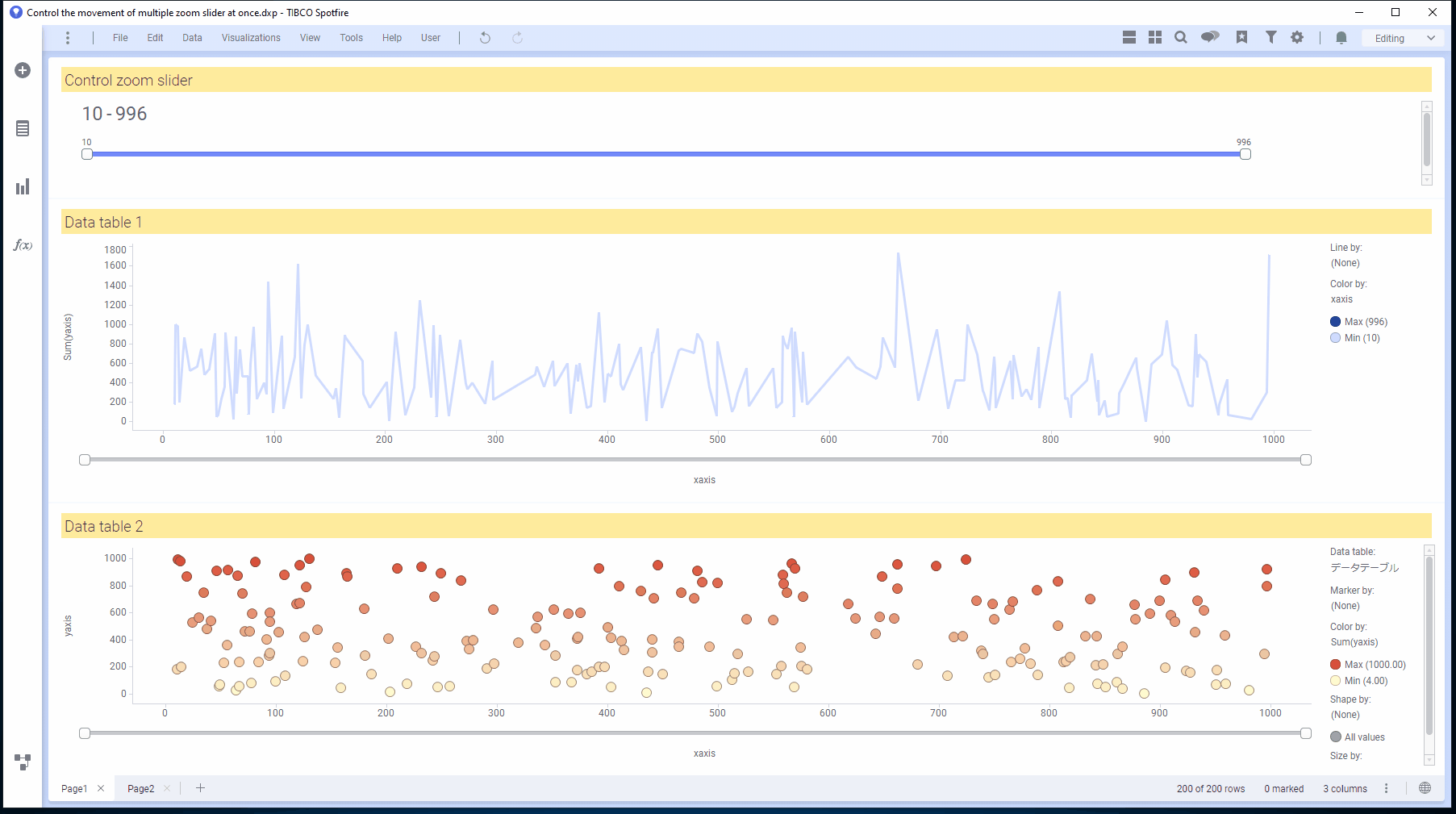The width and height of the screenshot is (1456, 814).
Task: Open the filters panel icon
Action: click(x=1270, y=37)
